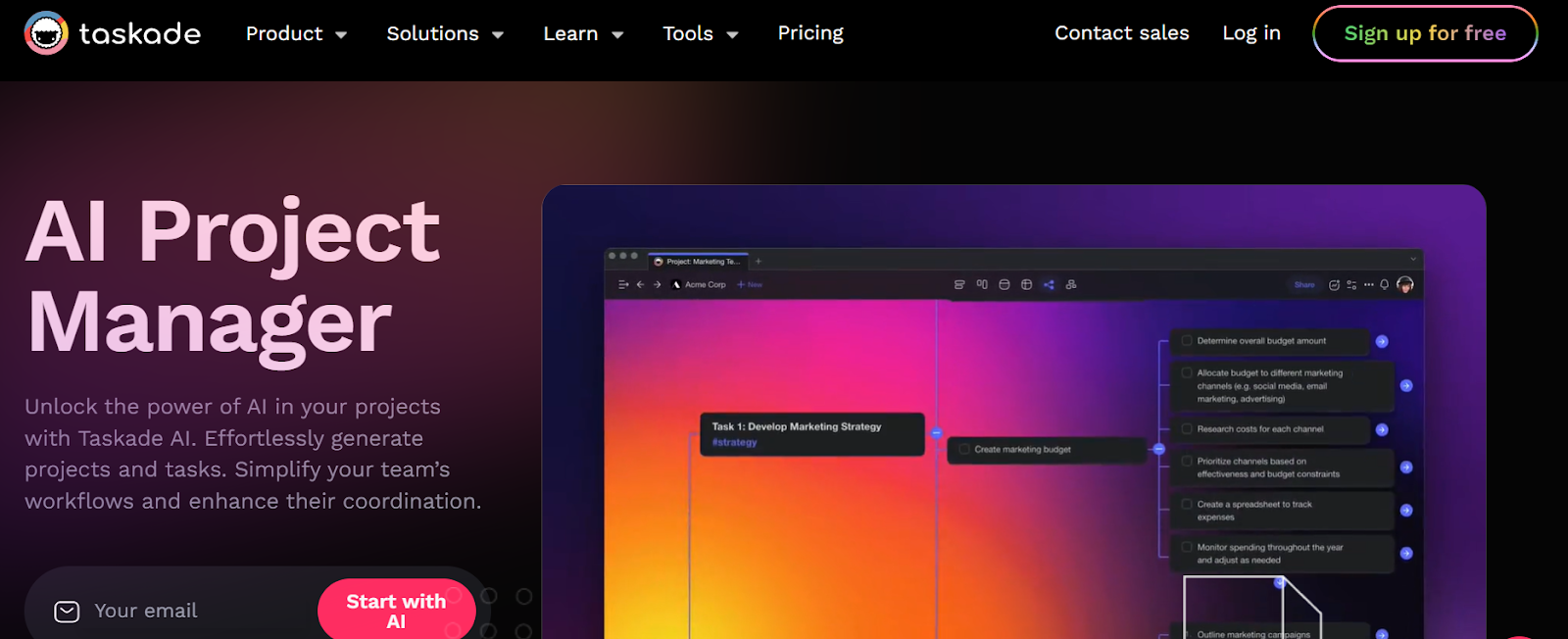Click the notification bell icon
1568x639 pixels.
1385,285
